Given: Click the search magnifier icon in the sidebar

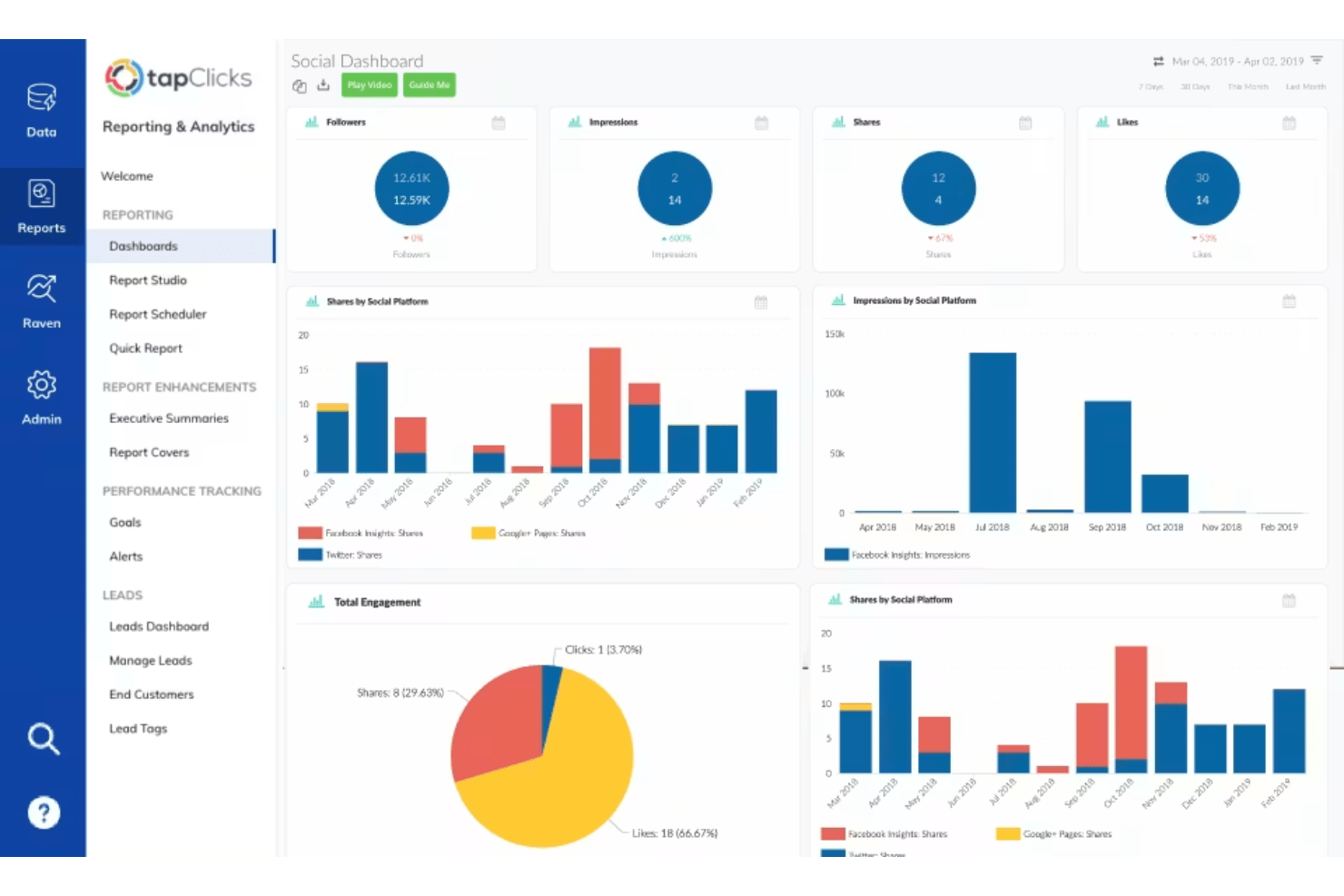Looking at the screenshot, I should click(43, 739).
